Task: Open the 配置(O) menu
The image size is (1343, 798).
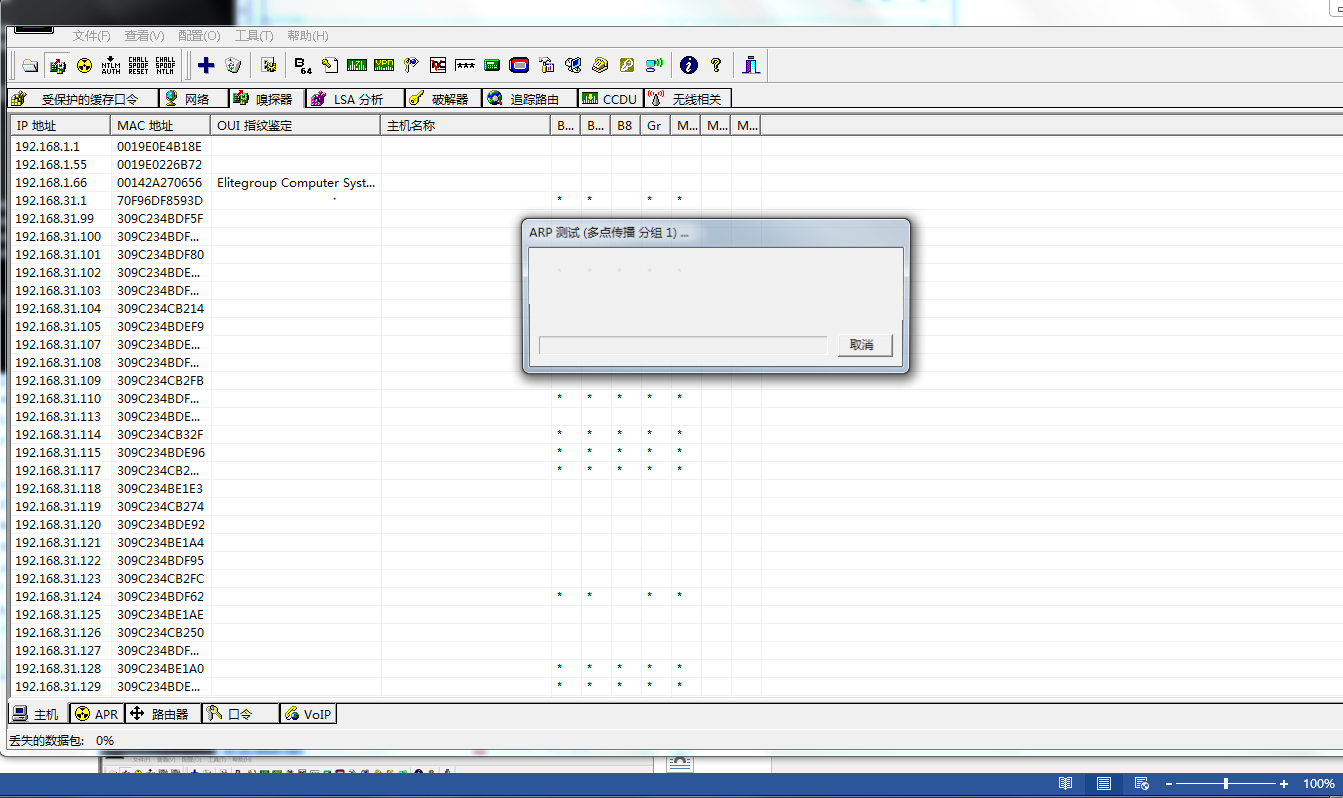Action: pos(199,36)
